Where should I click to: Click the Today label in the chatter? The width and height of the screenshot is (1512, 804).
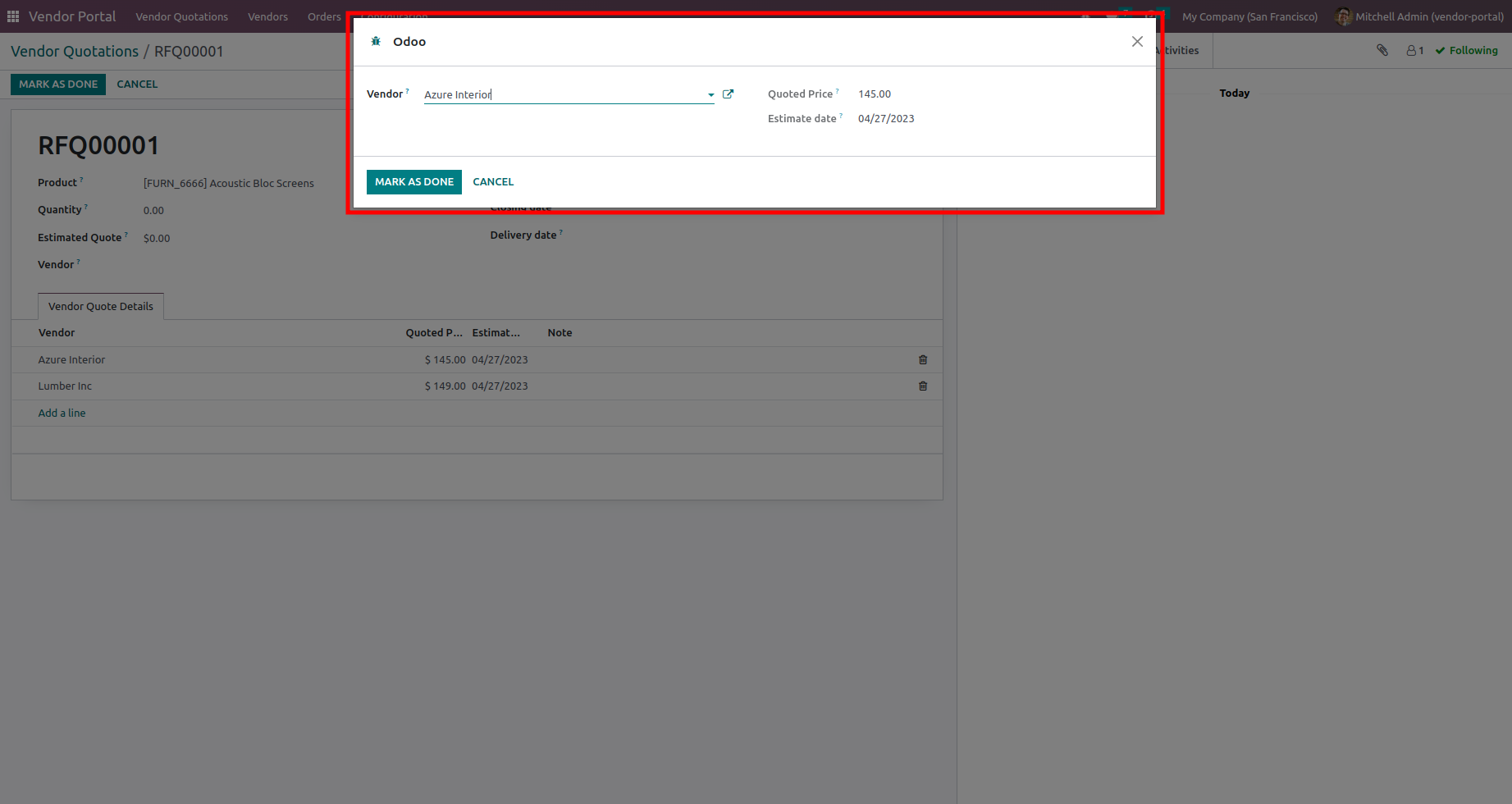pos(1234,94)
